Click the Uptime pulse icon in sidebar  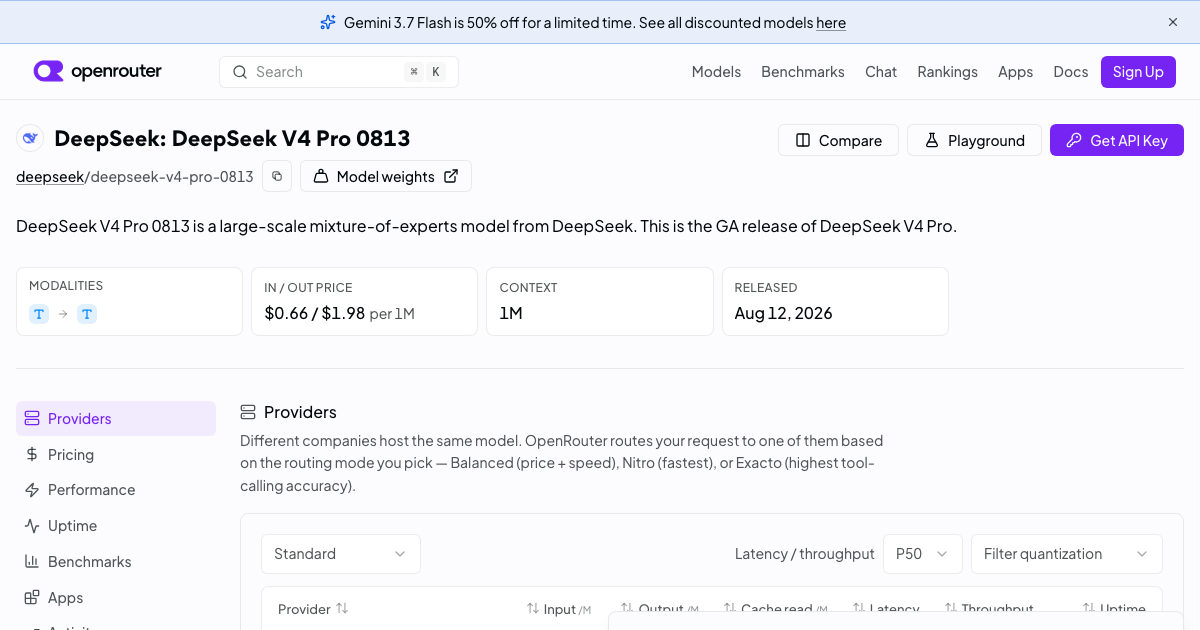[x=32, y=526]
